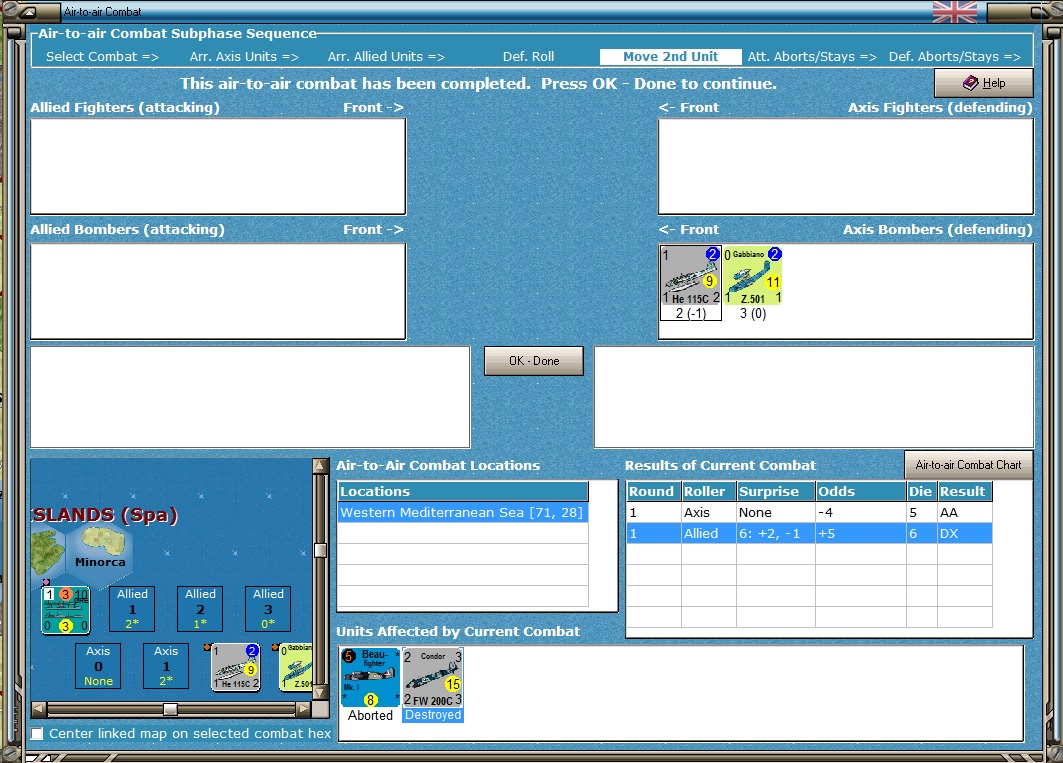The height and width of the screenshot is (763, 1063).
Task: Click the Surprise column header
Action: [776, 491]
